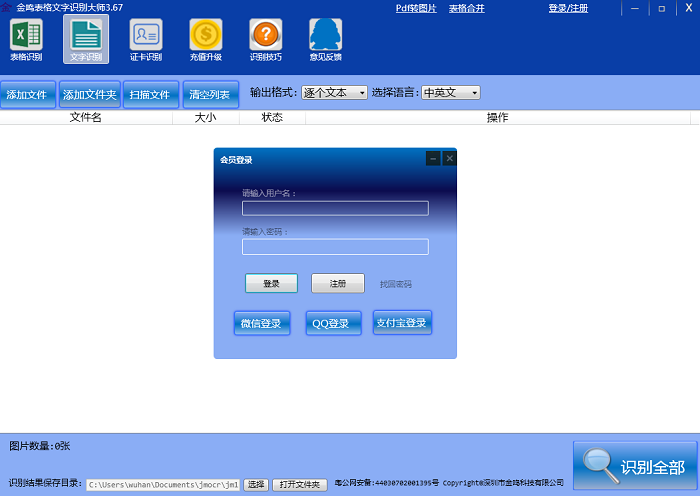Click the 文件名 column header

pos(86,117)
